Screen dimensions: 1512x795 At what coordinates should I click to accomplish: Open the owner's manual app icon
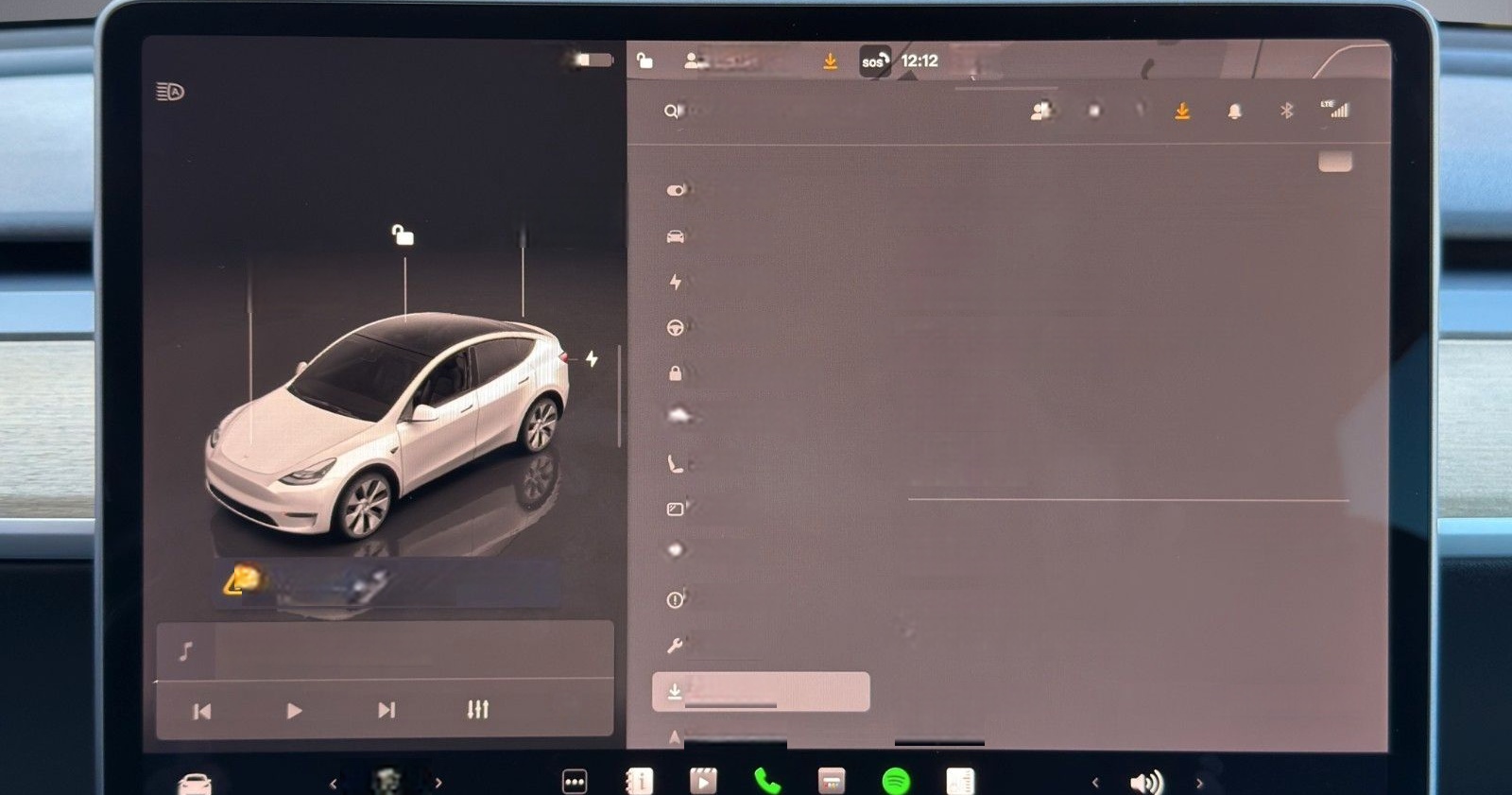point(640,782)
